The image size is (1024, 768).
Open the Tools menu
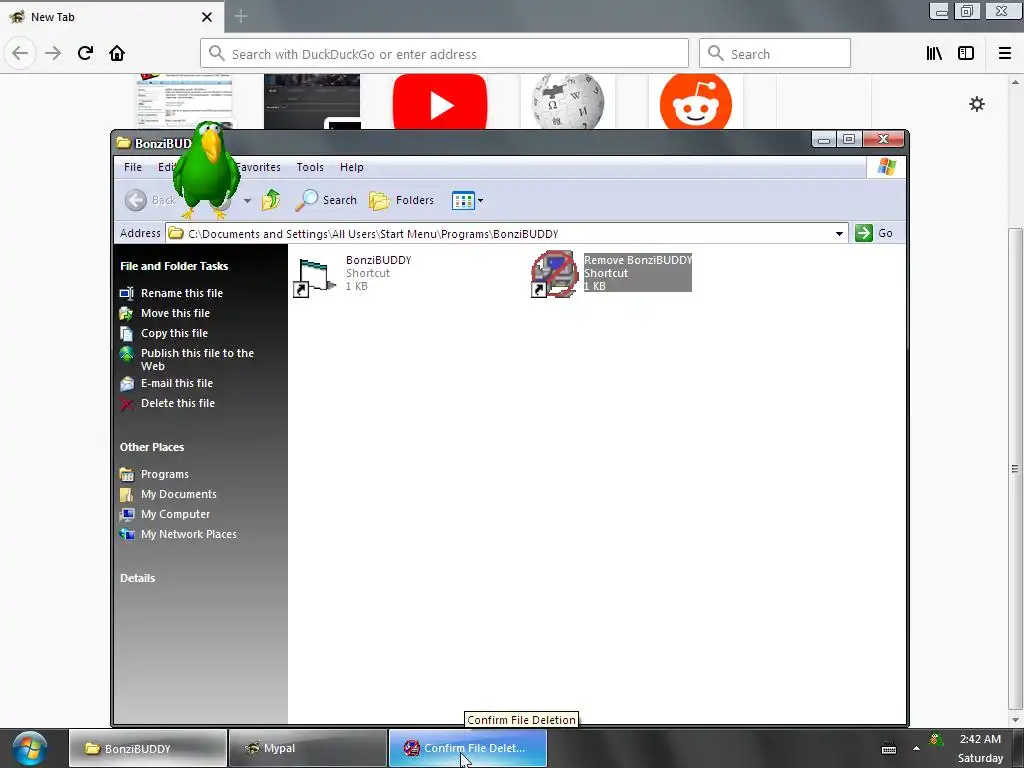tap(310, 167)
